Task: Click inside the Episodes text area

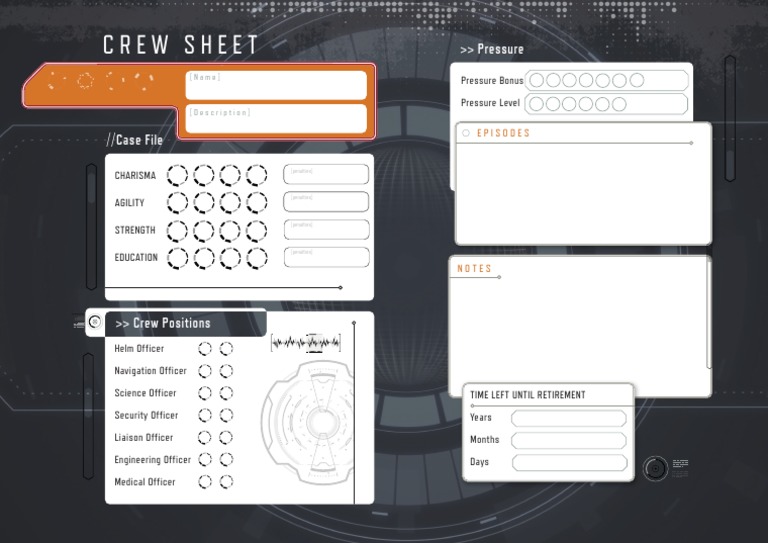Action: pos(583,193)
